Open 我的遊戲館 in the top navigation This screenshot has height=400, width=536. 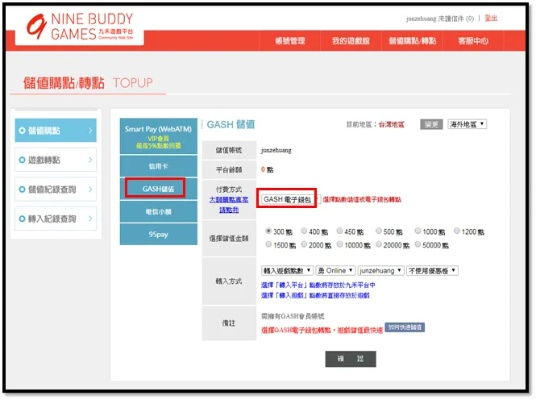(x=351, y=41)
